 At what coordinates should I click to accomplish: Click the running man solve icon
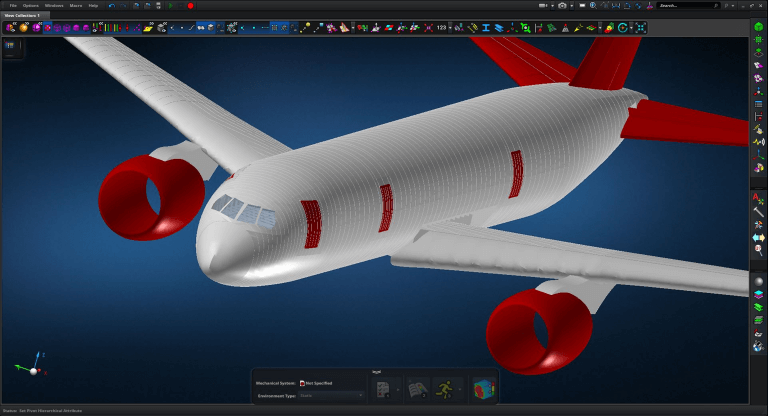(x=445, y=390)
